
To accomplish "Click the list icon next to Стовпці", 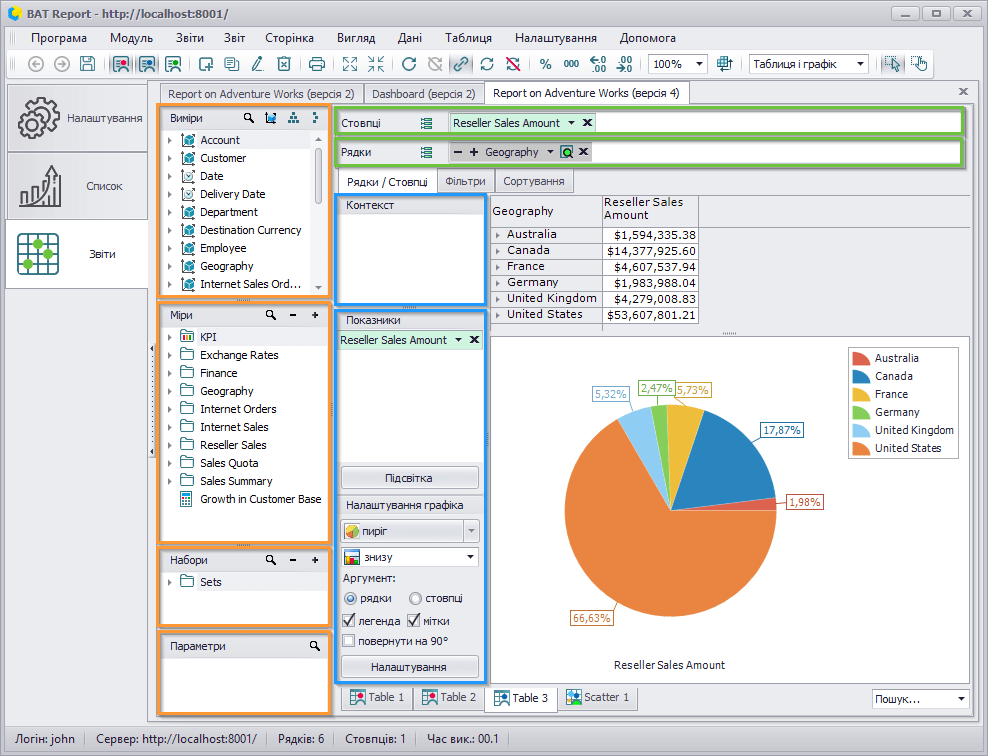I will [427, 123].
